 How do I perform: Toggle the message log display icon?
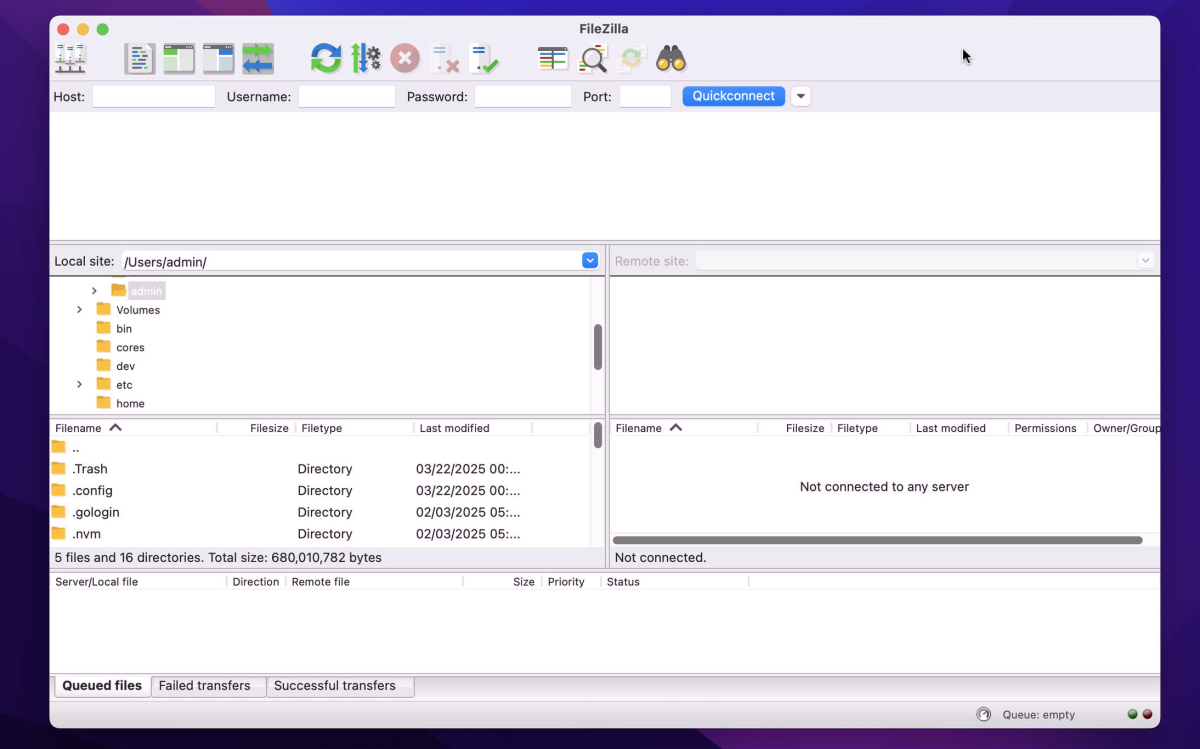140,59
